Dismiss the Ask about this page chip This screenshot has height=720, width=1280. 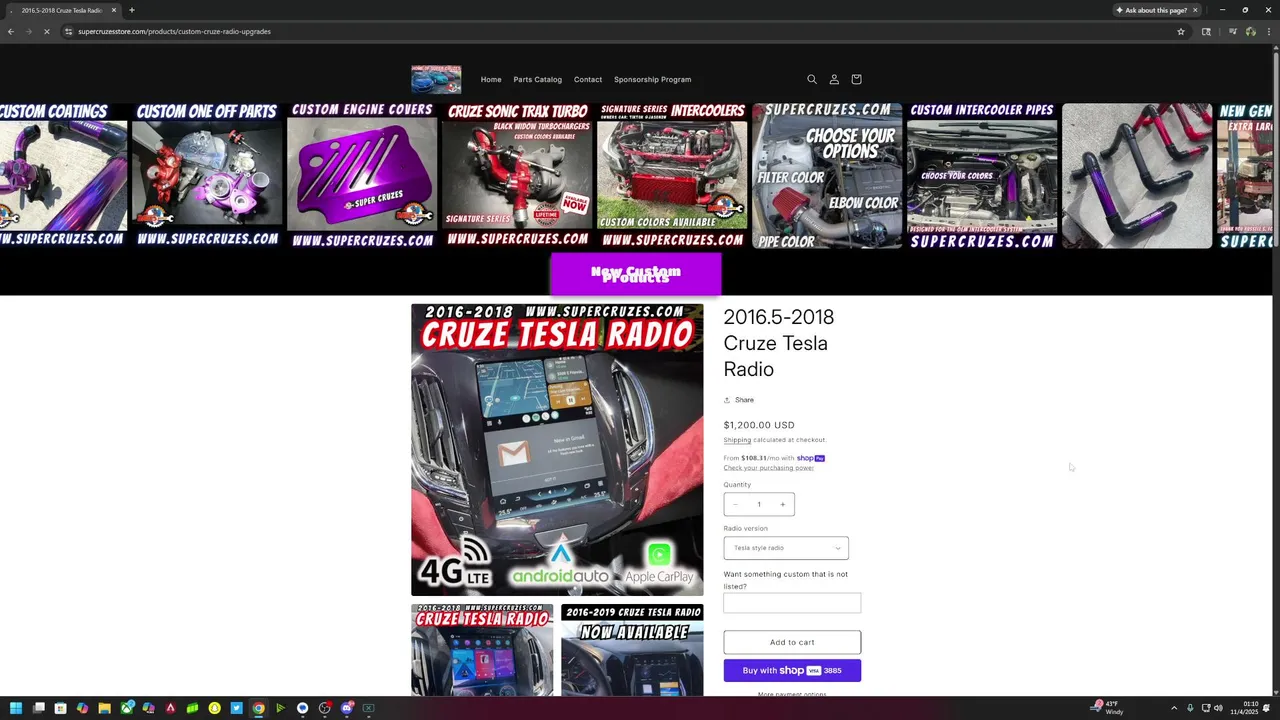[x=1194, y=10]
